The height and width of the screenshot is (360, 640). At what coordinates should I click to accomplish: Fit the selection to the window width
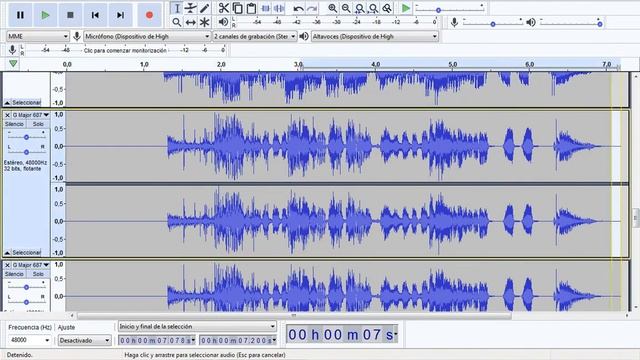[360, 8]
